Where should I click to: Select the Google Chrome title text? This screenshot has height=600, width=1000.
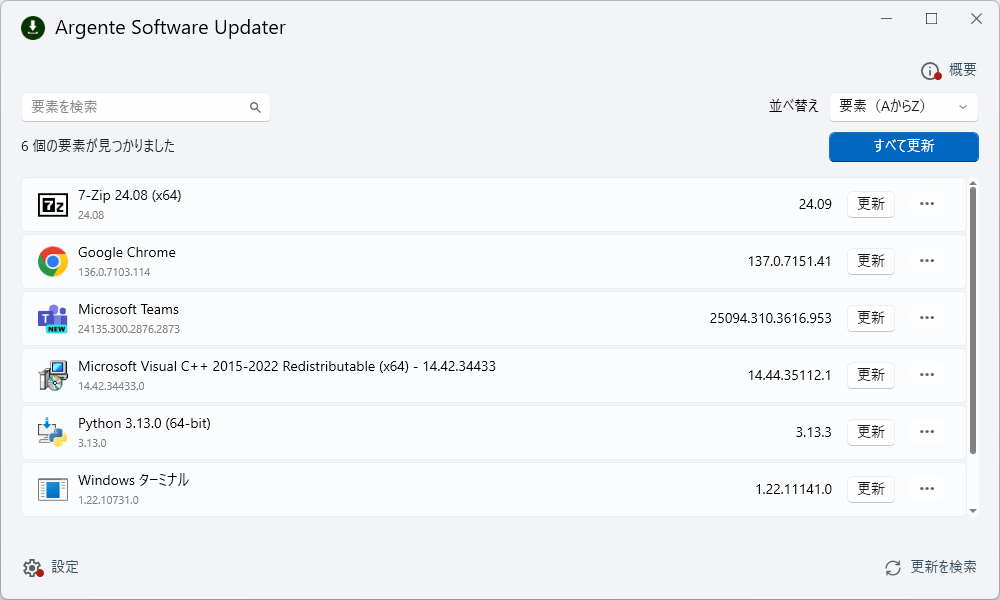127,252
